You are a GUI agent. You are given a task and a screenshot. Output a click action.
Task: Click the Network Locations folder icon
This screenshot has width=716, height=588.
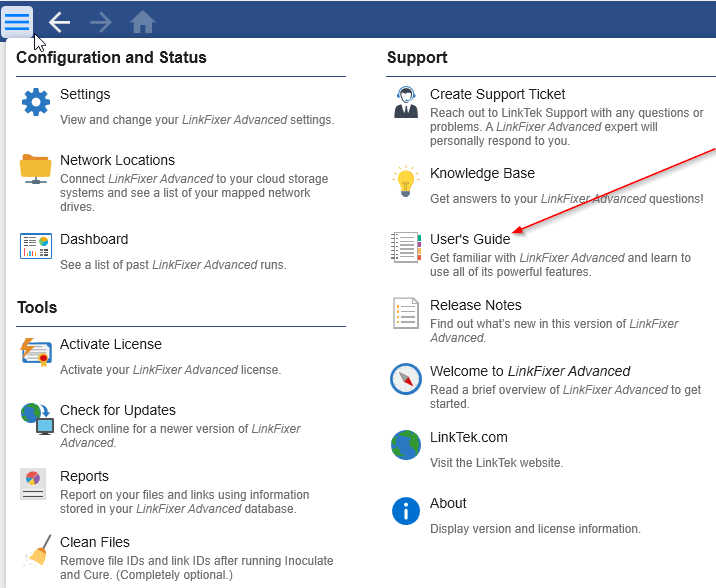[x=36, y=168]
